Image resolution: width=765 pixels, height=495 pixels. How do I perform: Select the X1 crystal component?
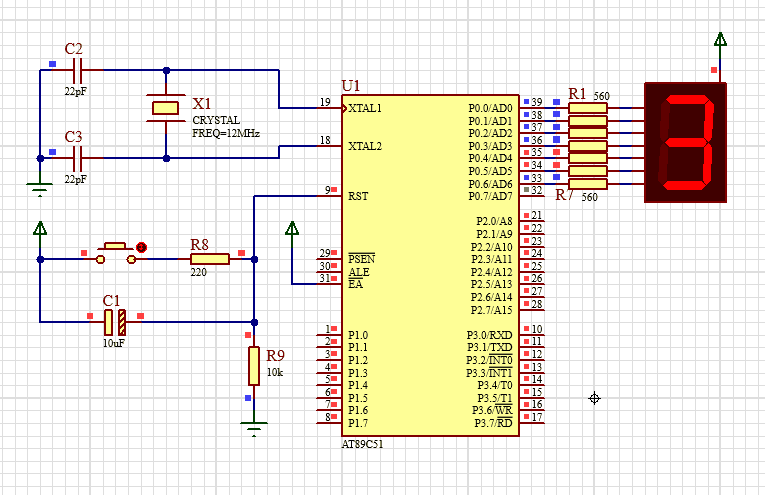[166, 108]
